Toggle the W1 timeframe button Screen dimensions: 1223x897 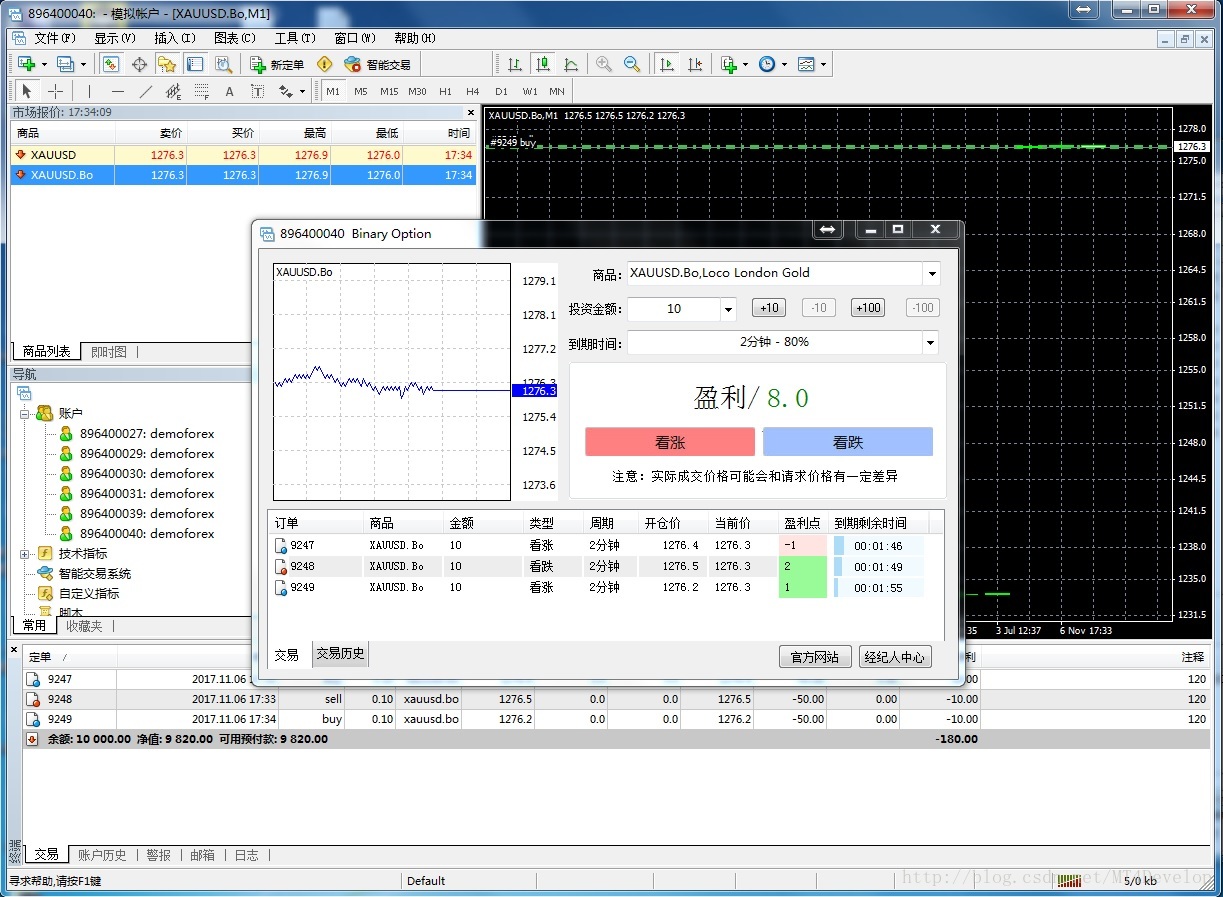coord(530,91)
